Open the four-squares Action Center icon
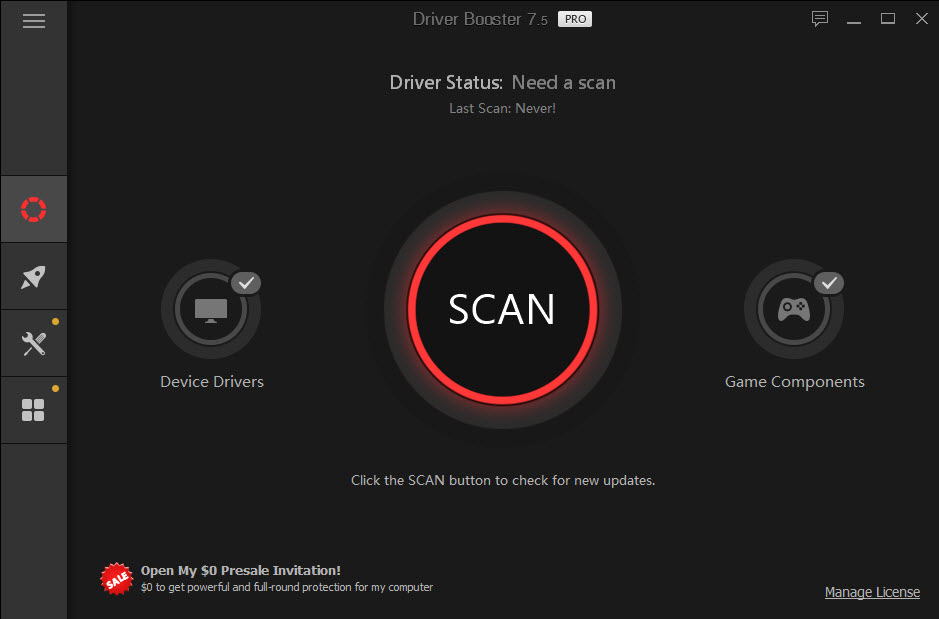The width and height of the screenshot is (939, 619). pyautogui.click(x=33, y=410)
